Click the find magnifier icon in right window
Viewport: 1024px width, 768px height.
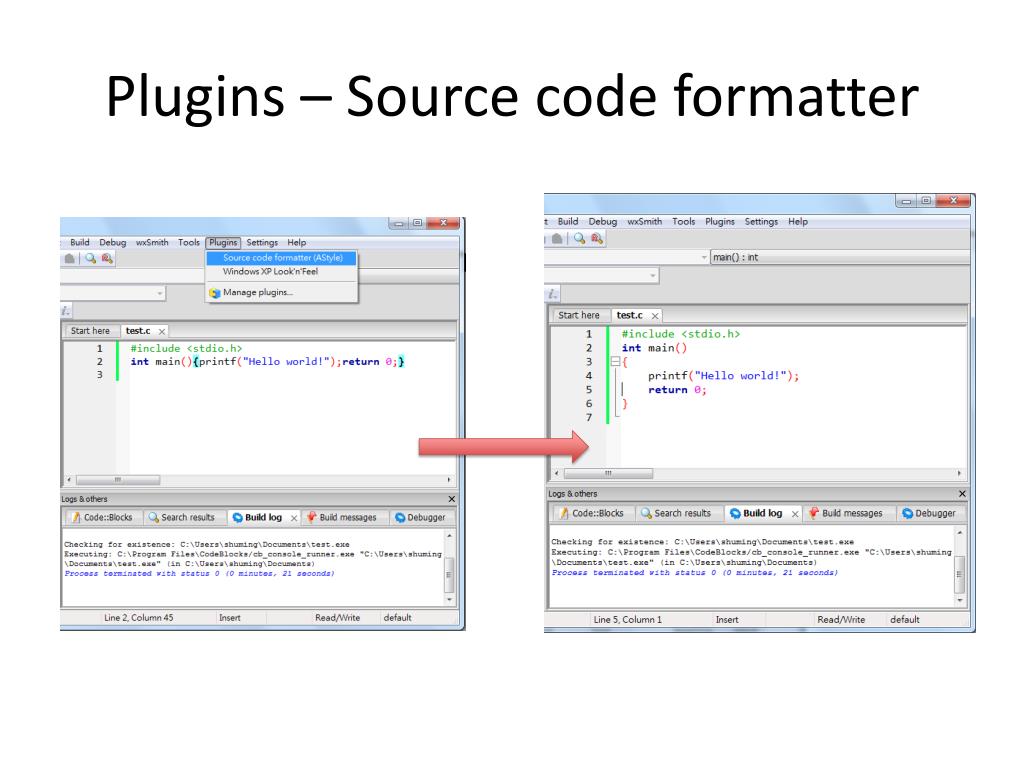pyautogui.click(x=579, y=238)
